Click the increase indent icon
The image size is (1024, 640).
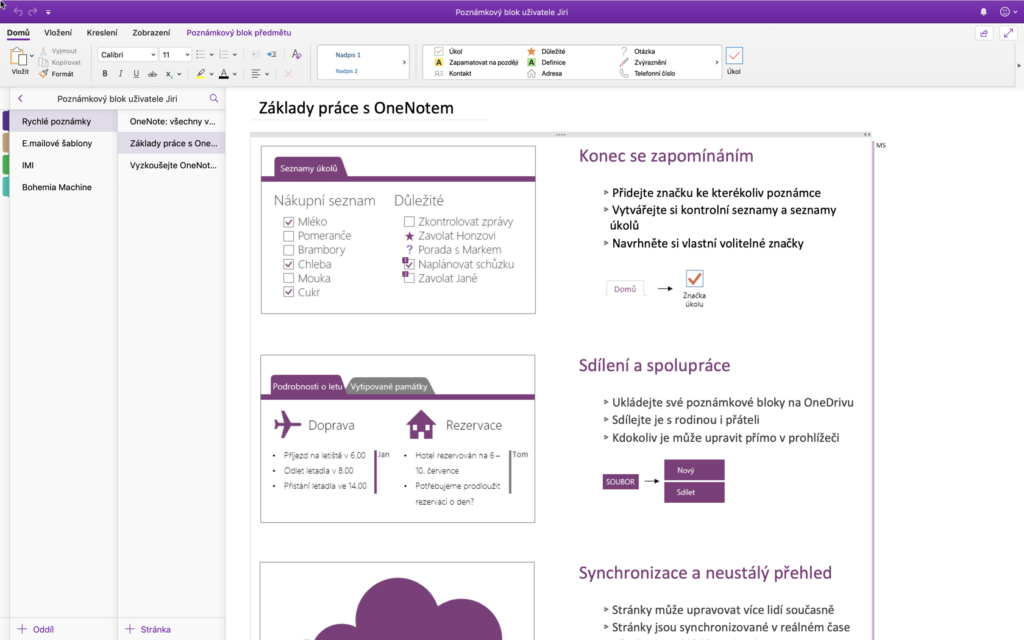pos(272,54)
